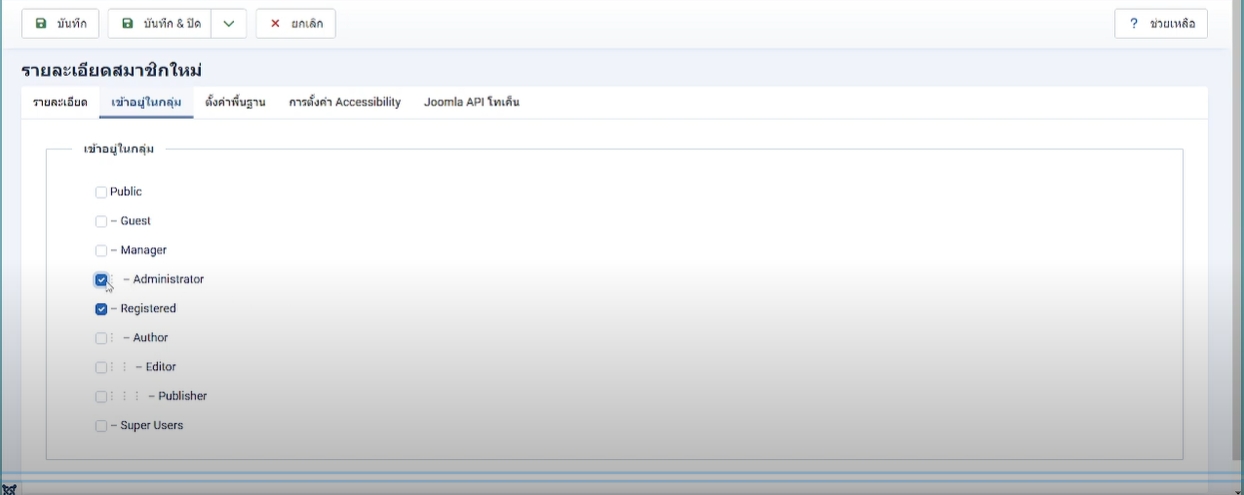Uncheck the Administrator group checkbox
1244x495 pixels.
(101, 280)
